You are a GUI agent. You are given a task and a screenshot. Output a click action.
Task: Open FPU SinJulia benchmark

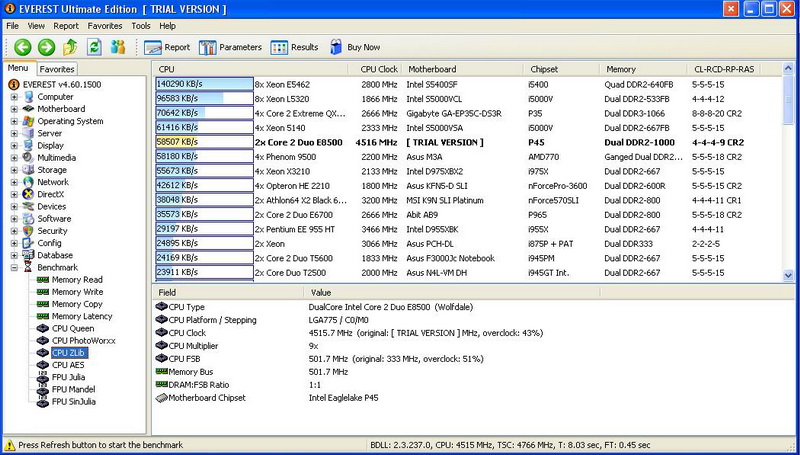[73, 402]
